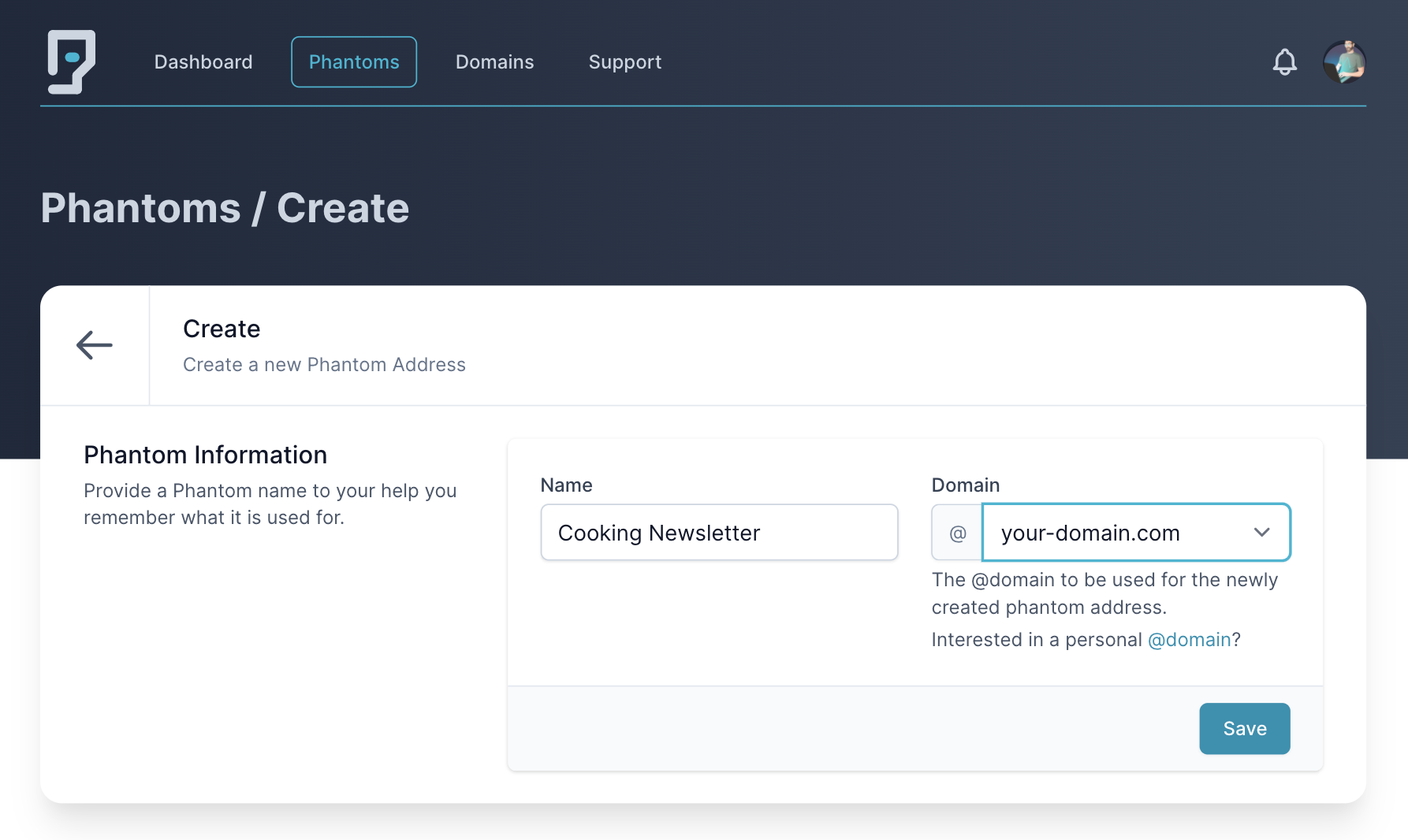Click the domain helper text below dropdown
The height and width of the screenshot is (840, 1408).
click(x=1104, y=593)
